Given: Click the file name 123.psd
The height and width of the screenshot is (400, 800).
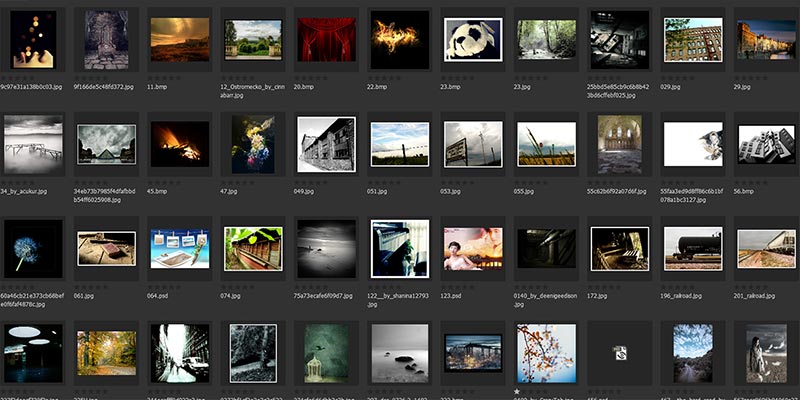Looking at the screenshot, I should 451,296.
